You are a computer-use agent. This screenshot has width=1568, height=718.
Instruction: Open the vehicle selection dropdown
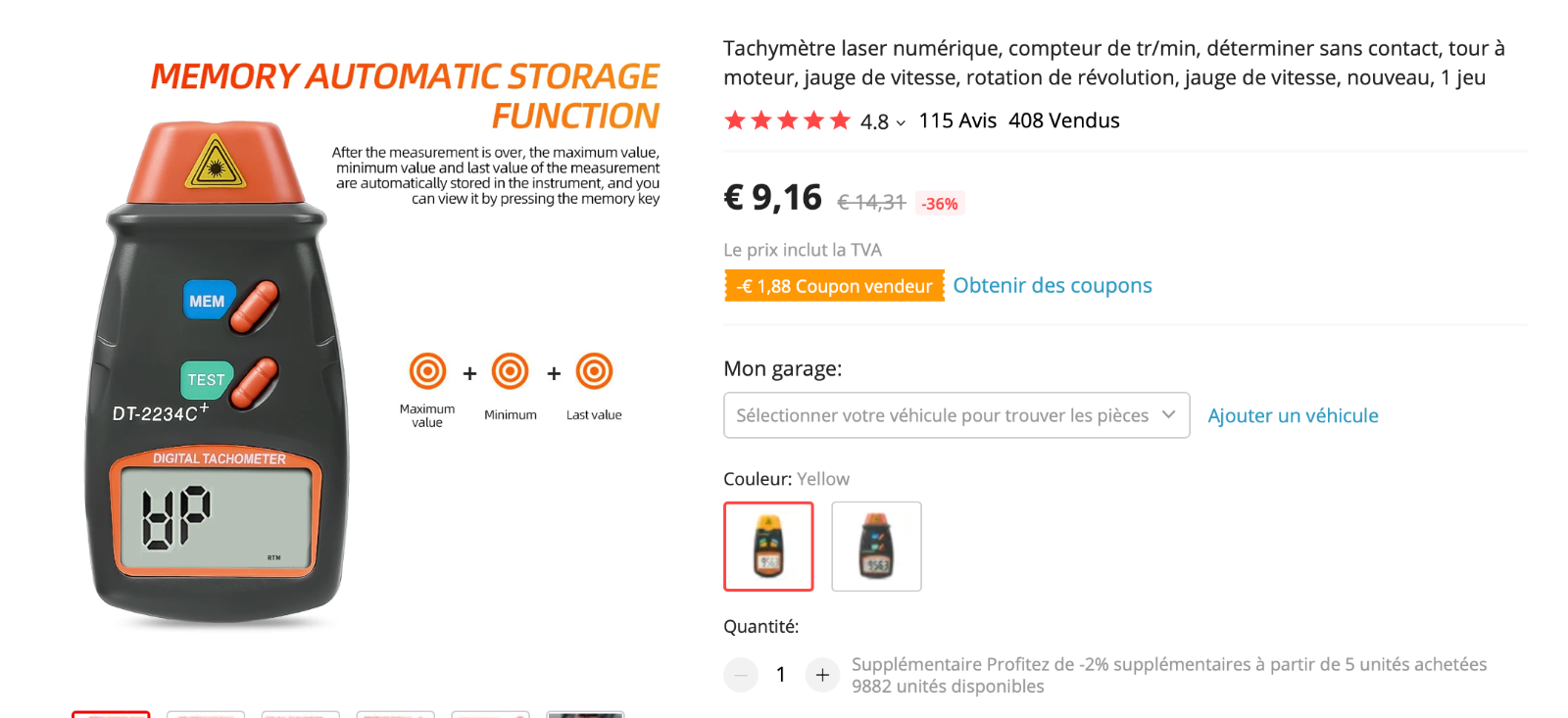(x=955, y=415)
